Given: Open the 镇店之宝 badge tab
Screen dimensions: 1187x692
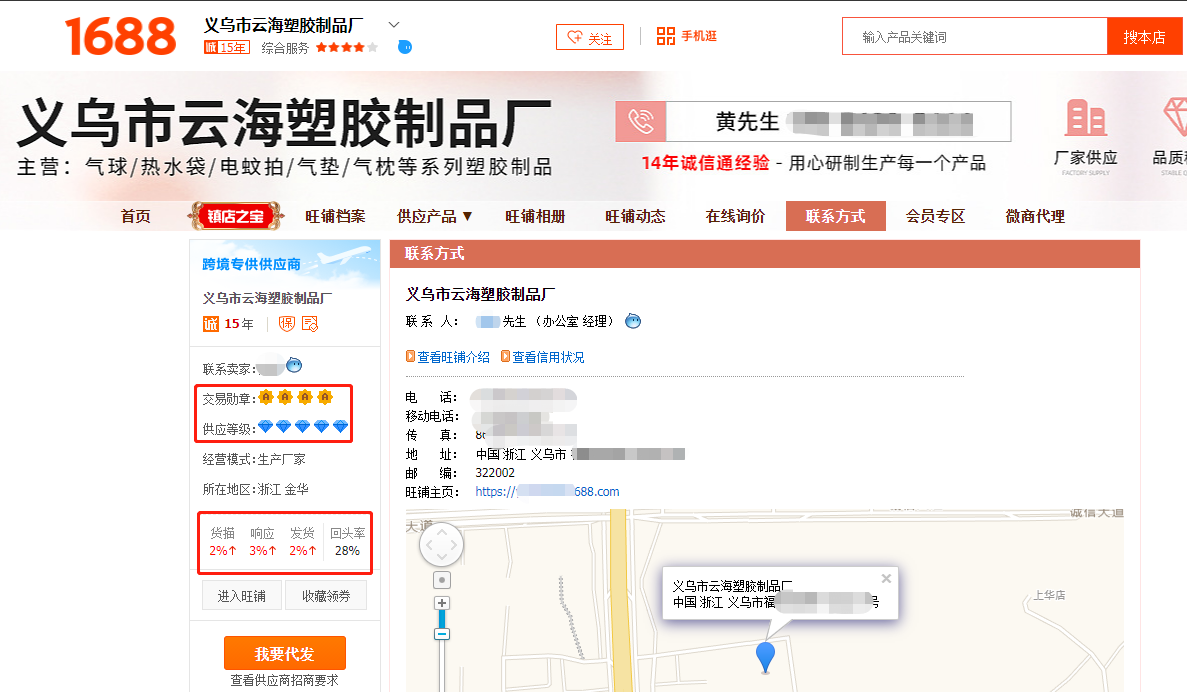Looking at the screenshot, I should (235, 216).
